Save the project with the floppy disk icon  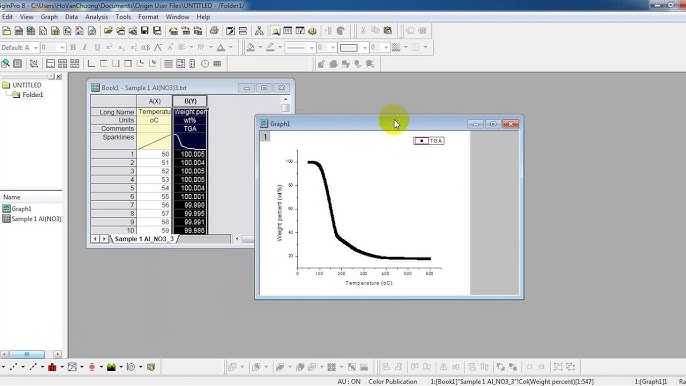[144, 31]
